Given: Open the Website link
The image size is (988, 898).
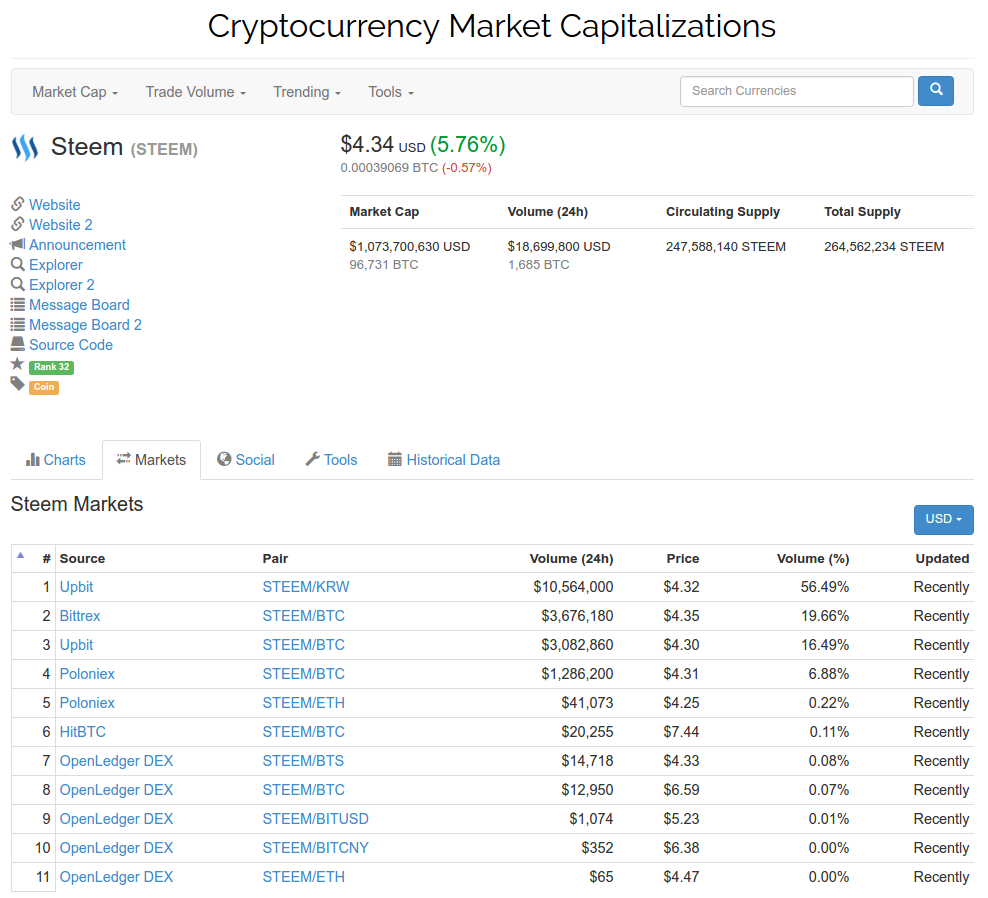Looking at the screenshot, I should tap(55, 205).
